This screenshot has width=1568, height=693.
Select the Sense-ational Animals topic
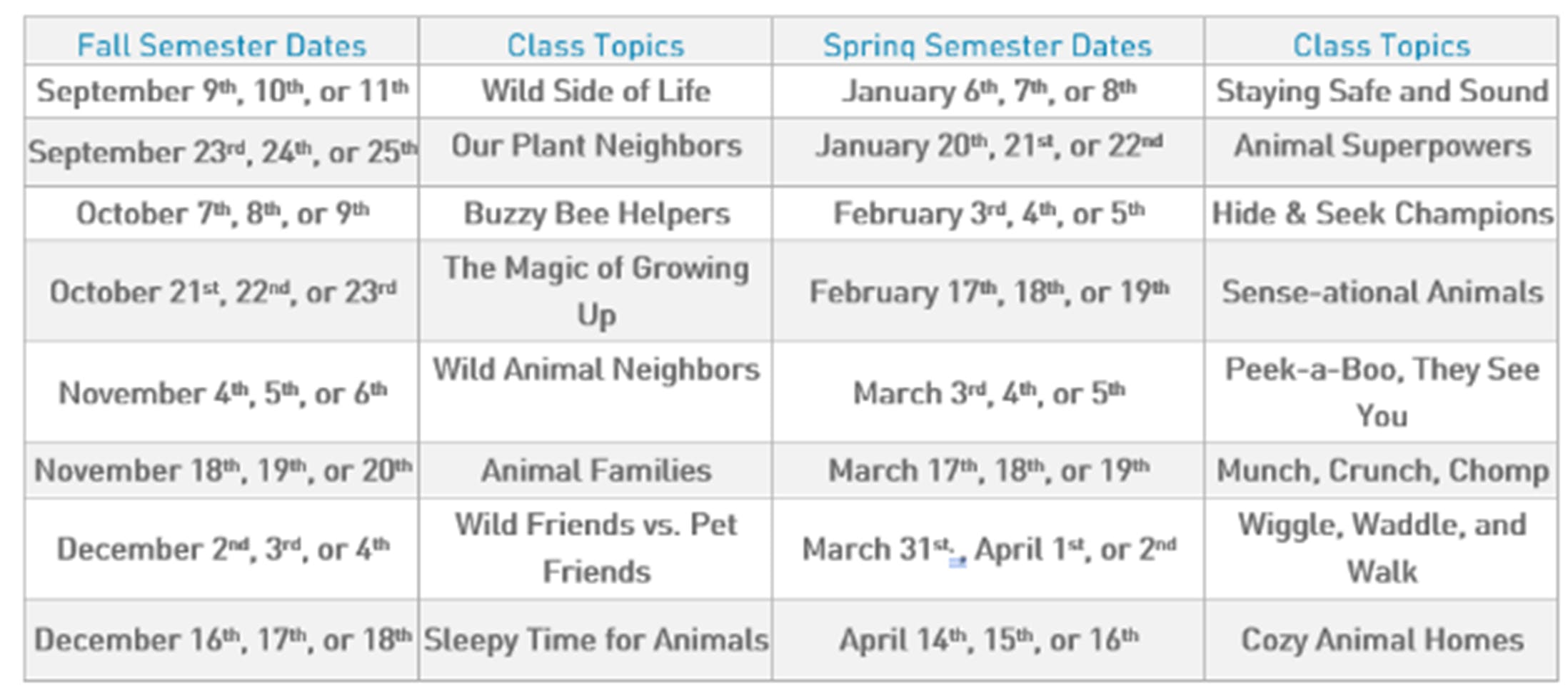pos(1382,292)
